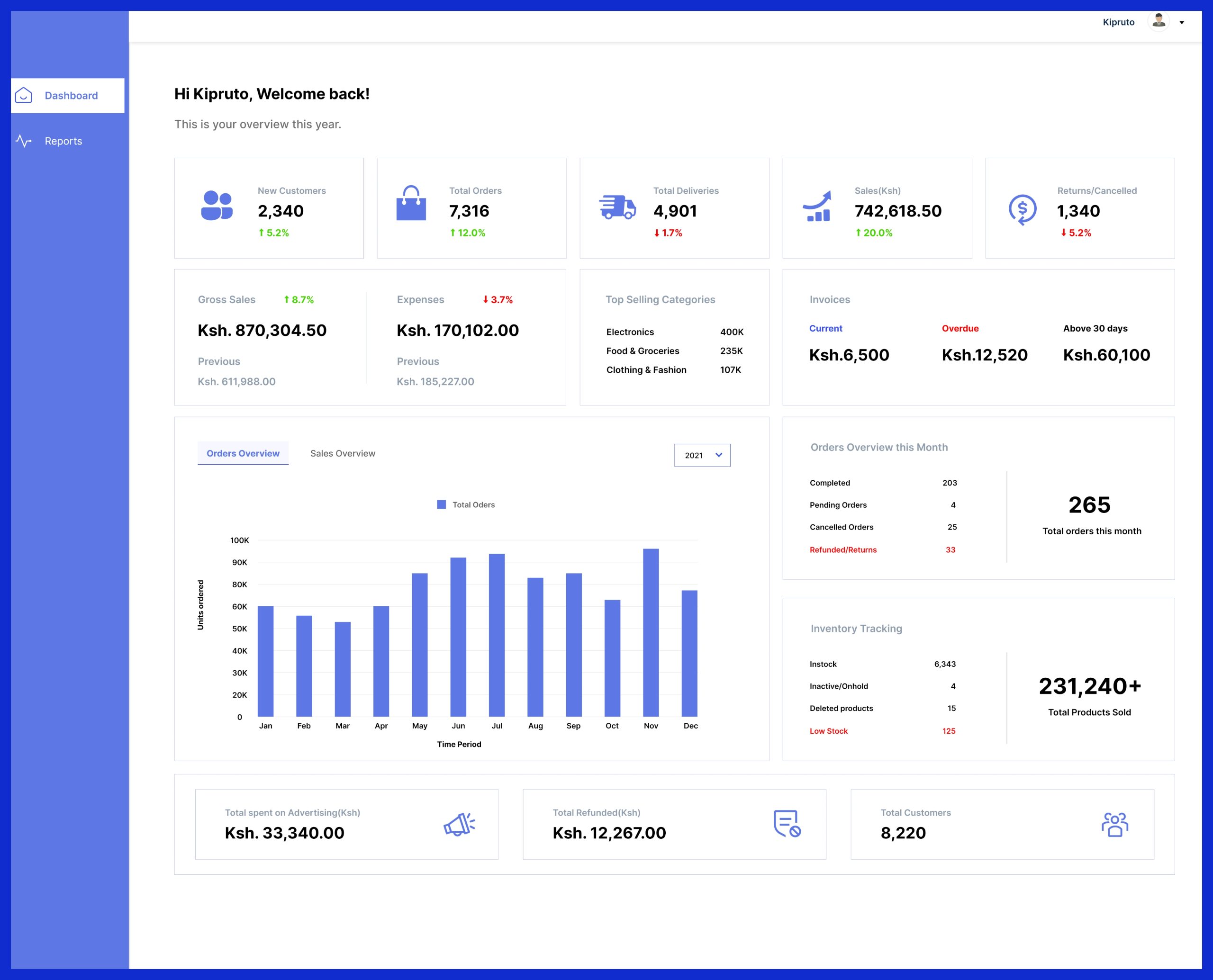
Task: Click the November bar in chart
Action: [x=651, y=632]
